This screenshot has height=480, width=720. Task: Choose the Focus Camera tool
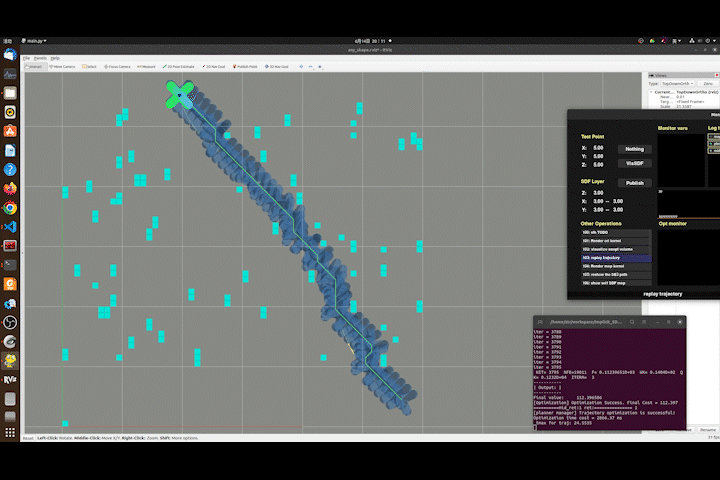coord(117,67)
